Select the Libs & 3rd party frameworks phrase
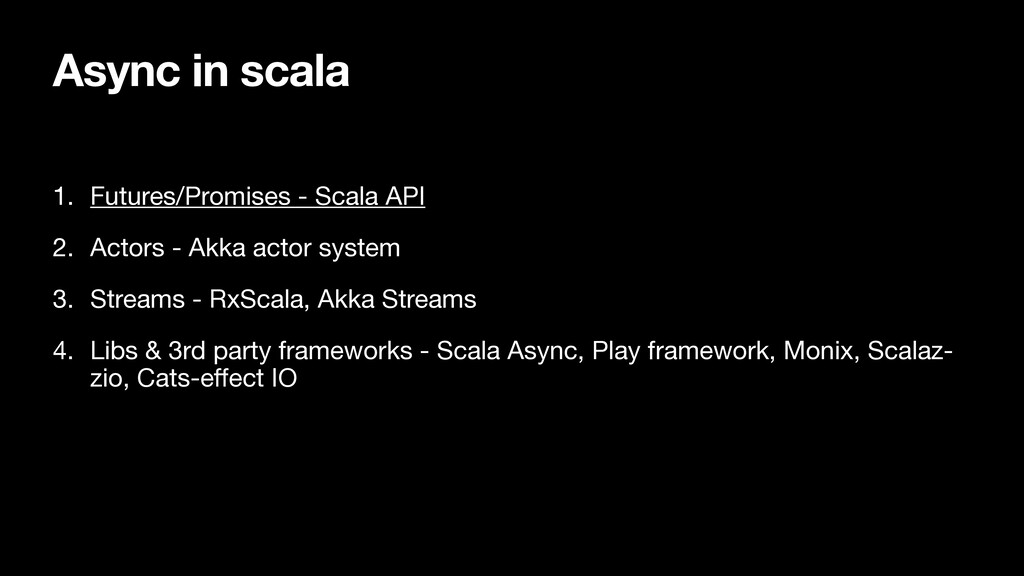1024x576 pixels. (251, 351)
